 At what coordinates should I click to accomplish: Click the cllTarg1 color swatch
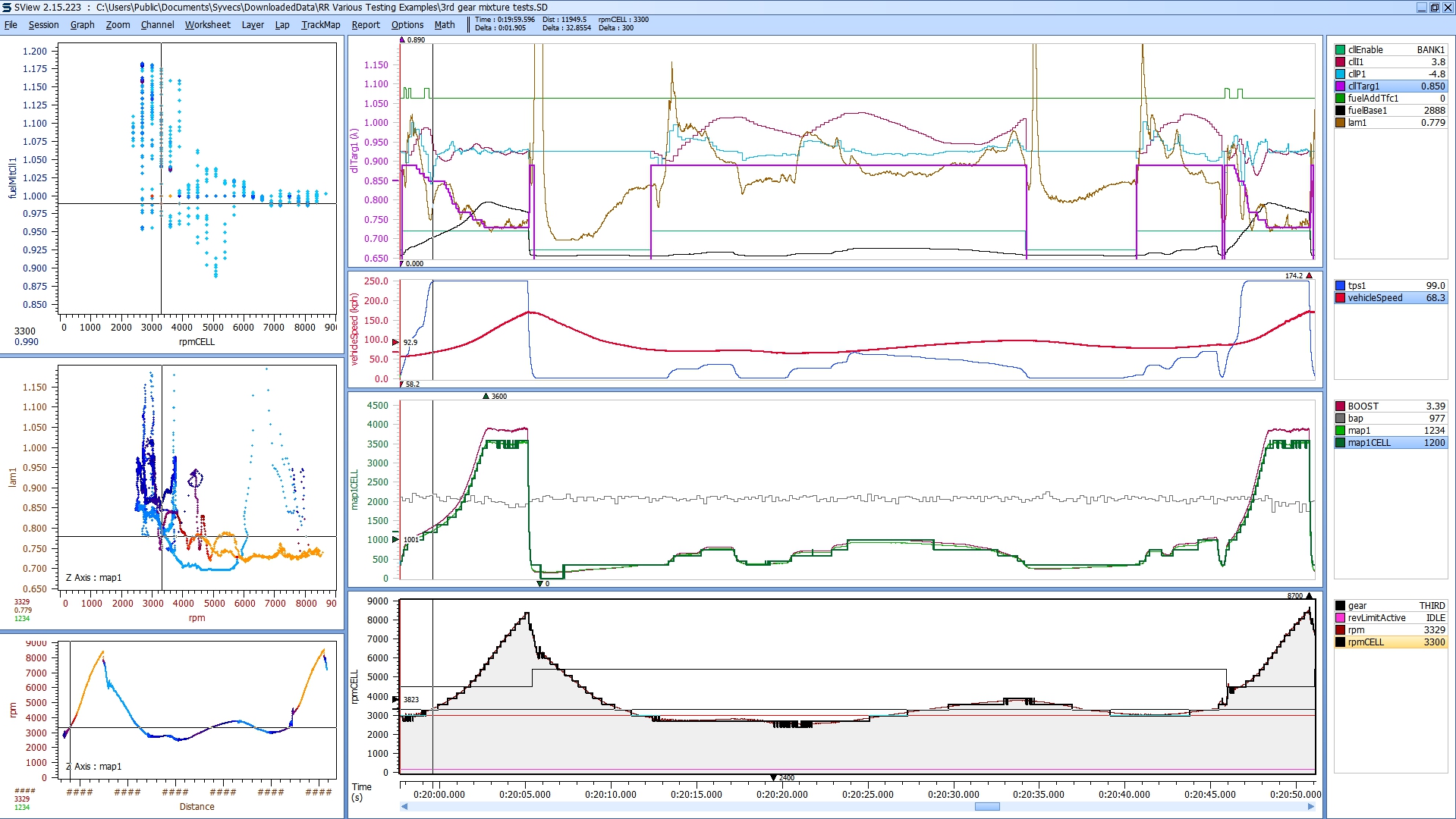(1341, 86)
